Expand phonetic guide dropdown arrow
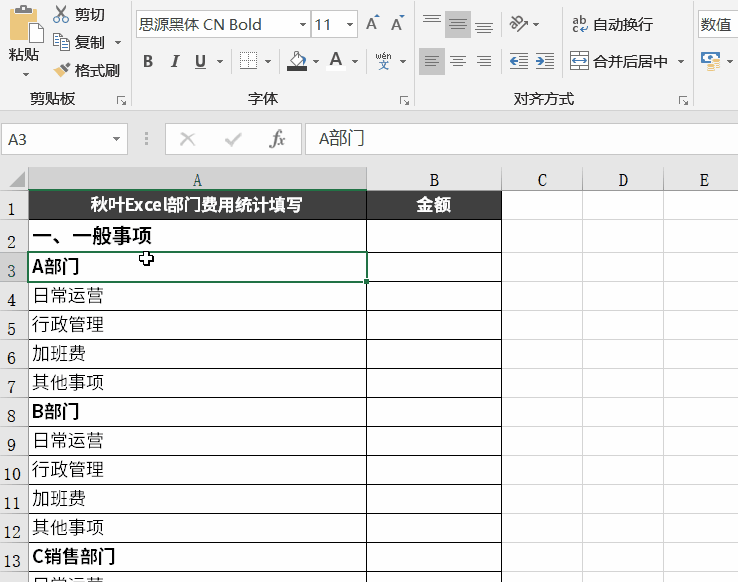Image resolution: width=738 pixels, height=582 pixels. (403, 62)
